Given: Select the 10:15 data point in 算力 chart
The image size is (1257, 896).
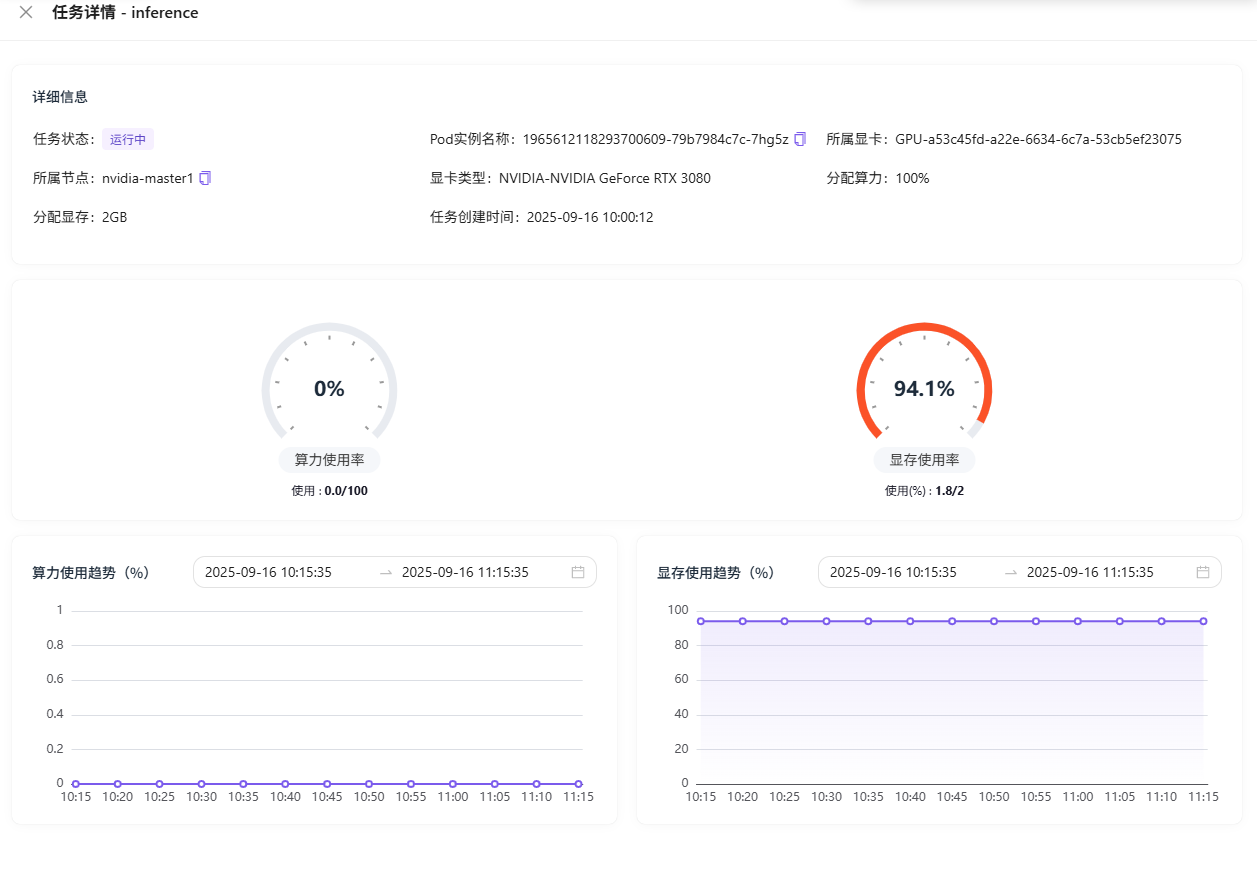Looking at the screenshot, I should point(76,784).
